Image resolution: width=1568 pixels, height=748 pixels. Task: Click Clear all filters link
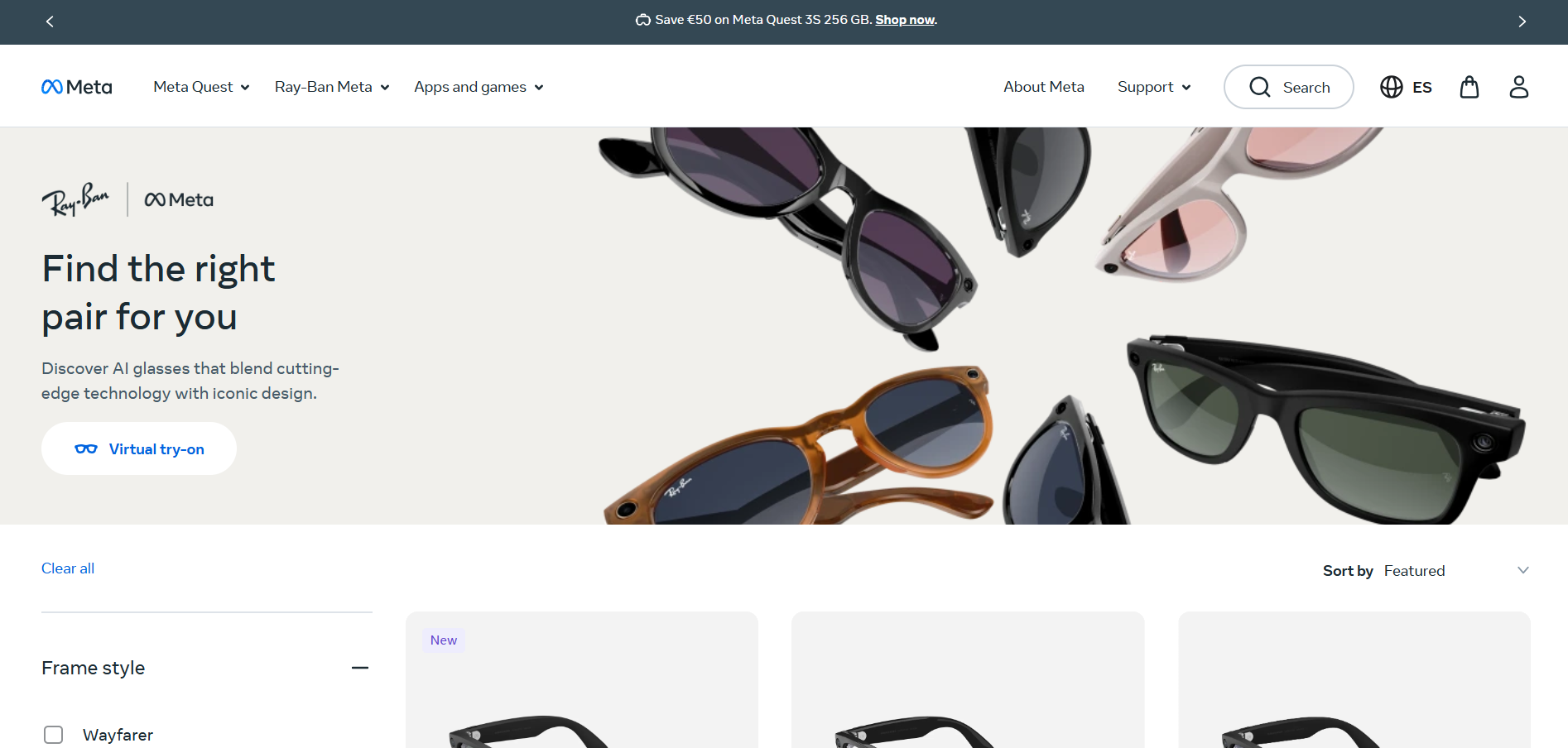68,568
